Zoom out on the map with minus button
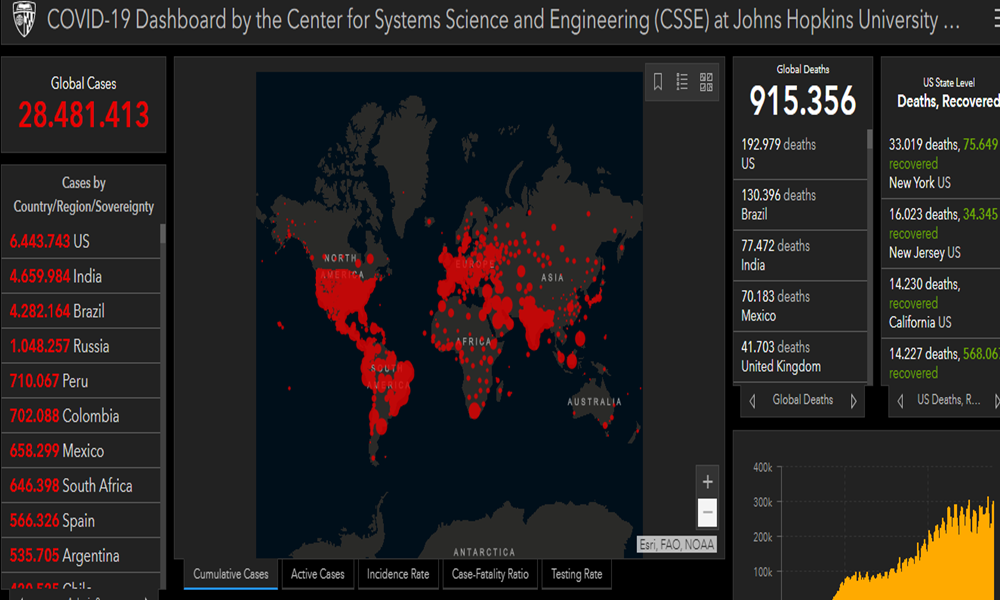Image resolution: width=1000 pixels, height=600 pixels. (x=708, y=512)
